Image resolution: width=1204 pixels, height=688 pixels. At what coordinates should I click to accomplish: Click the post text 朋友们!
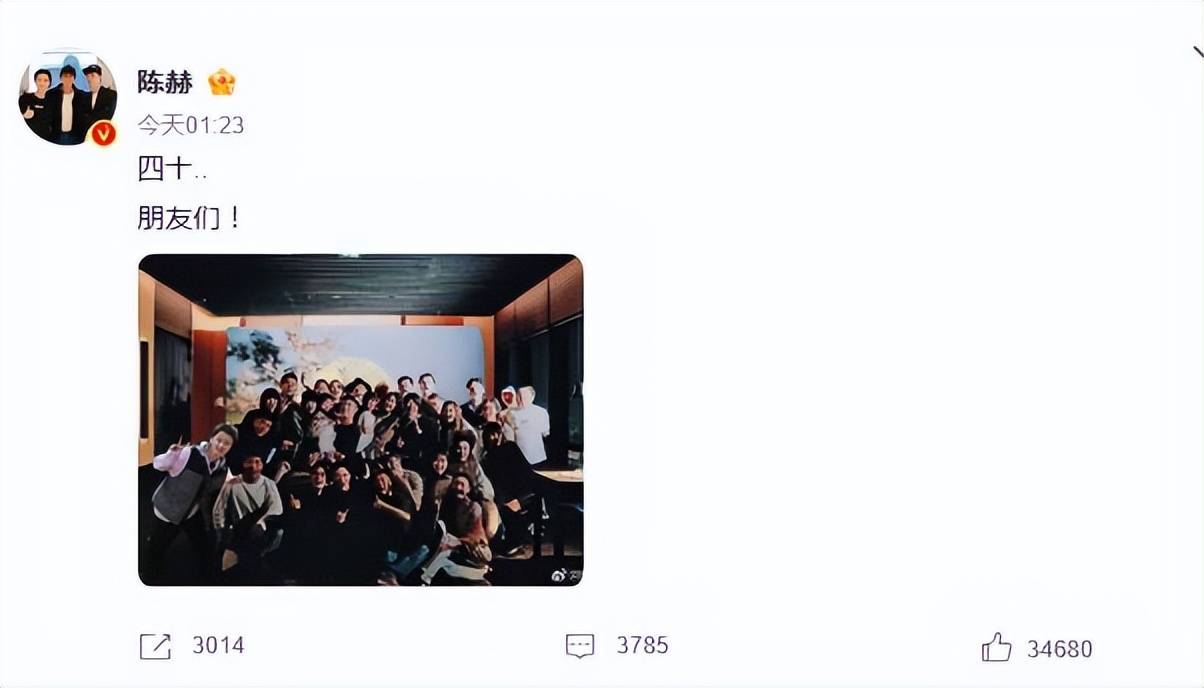point(189,218)
